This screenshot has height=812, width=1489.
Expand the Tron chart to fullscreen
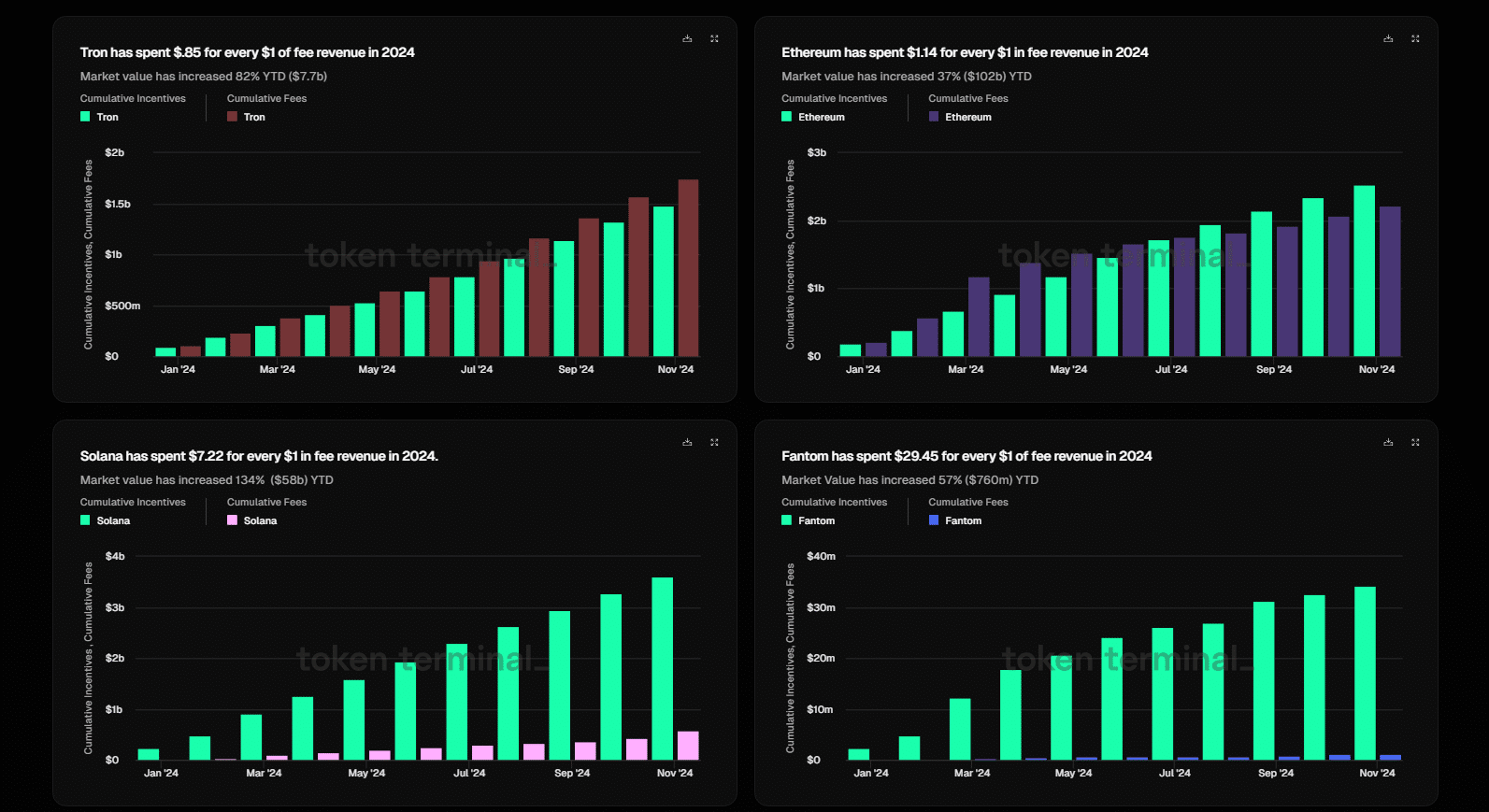pos(714,38)
